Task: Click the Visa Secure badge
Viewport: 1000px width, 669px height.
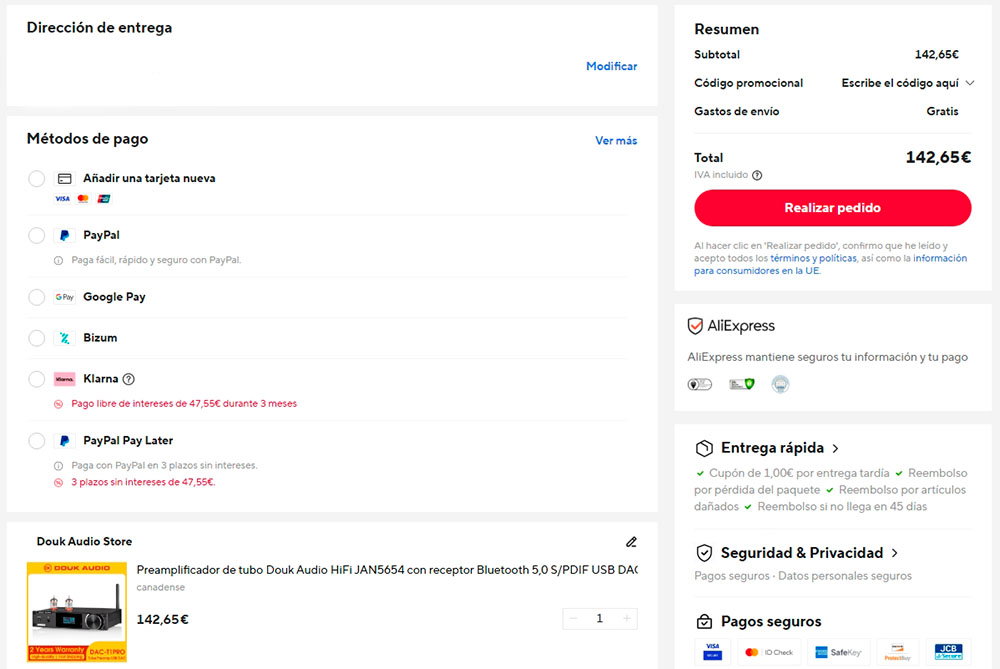Action: pyautogui.click(x=712, y=652)
